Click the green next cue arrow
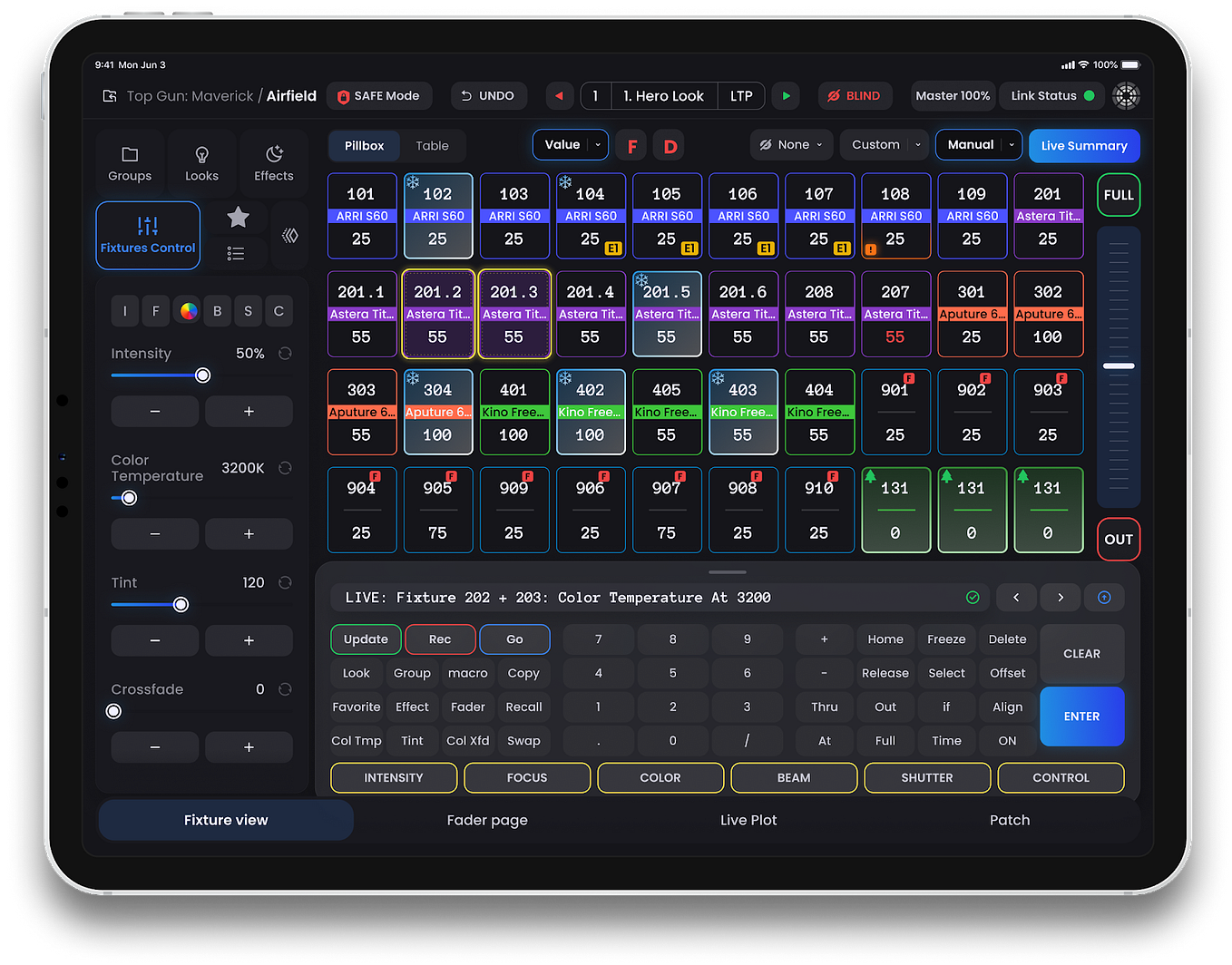This screenshot has width=1232, height=965. 786,96
